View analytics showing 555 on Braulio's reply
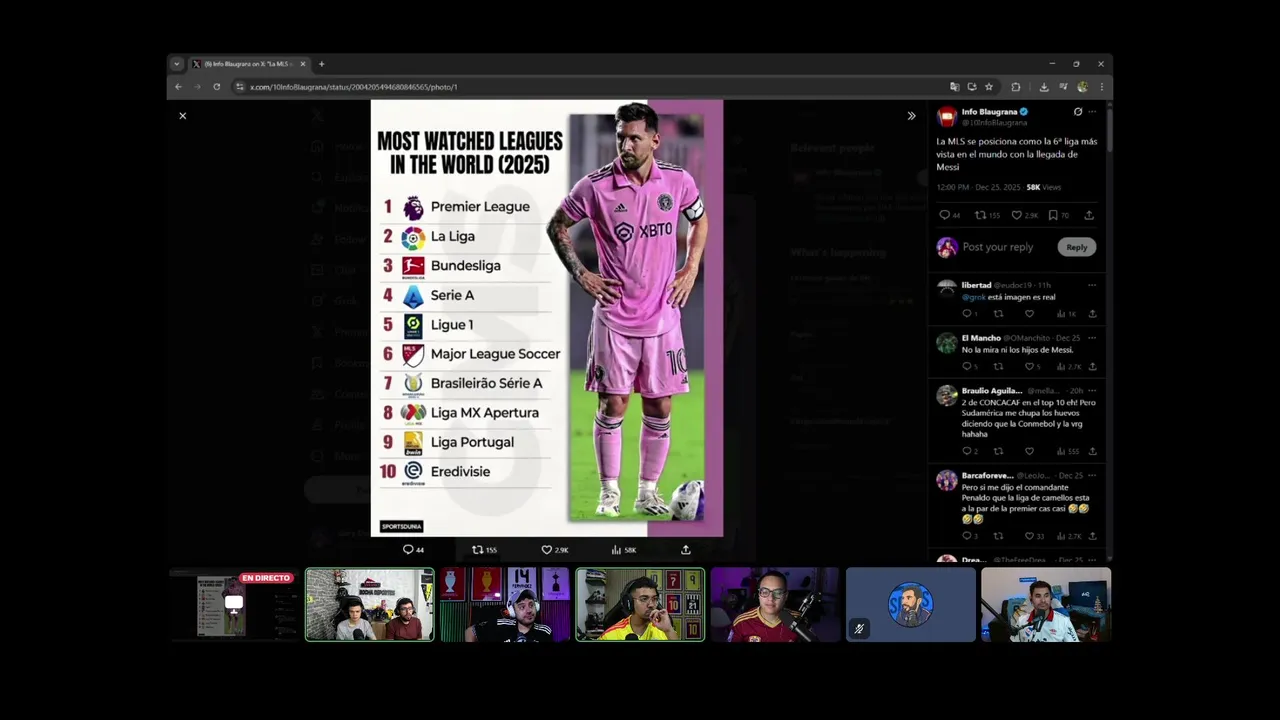Image resolution: width=1280 pixels, height=720 pixels. click(x=1068, y=451)
